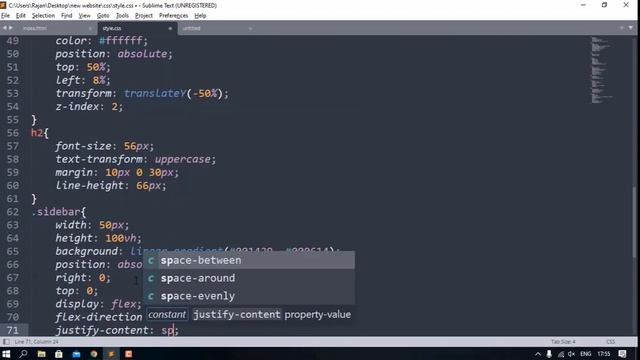Image resolution: width=640 pixels, height=360 pixels.
Task: Open the Project menu
Action: (144, 16)
